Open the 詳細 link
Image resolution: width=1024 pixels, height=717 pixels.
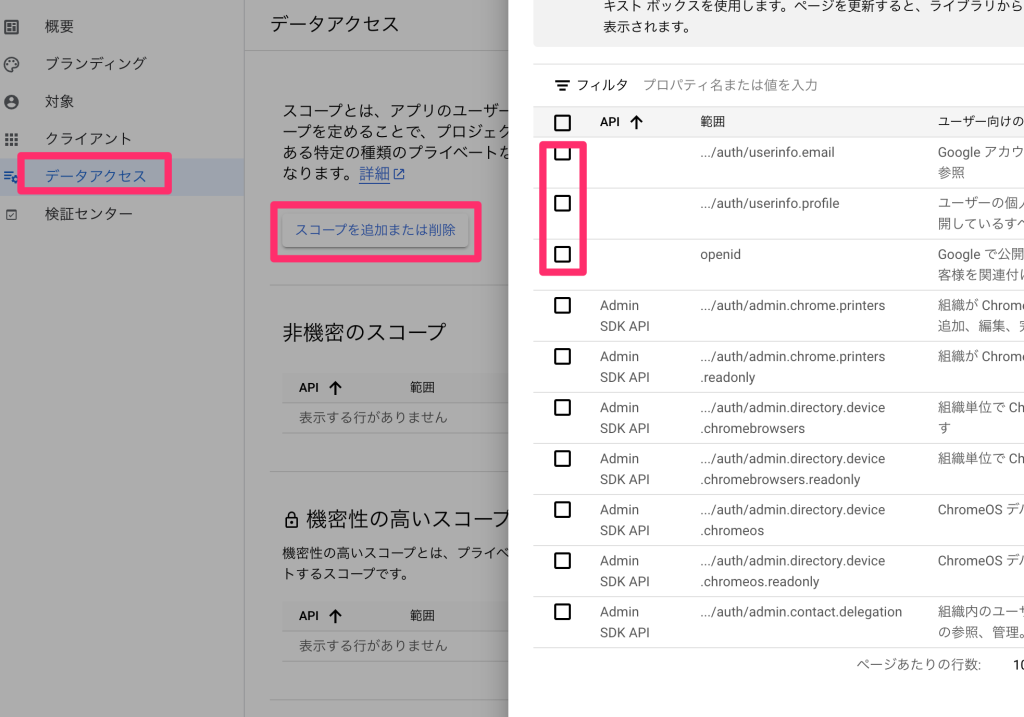coord(374,174)
